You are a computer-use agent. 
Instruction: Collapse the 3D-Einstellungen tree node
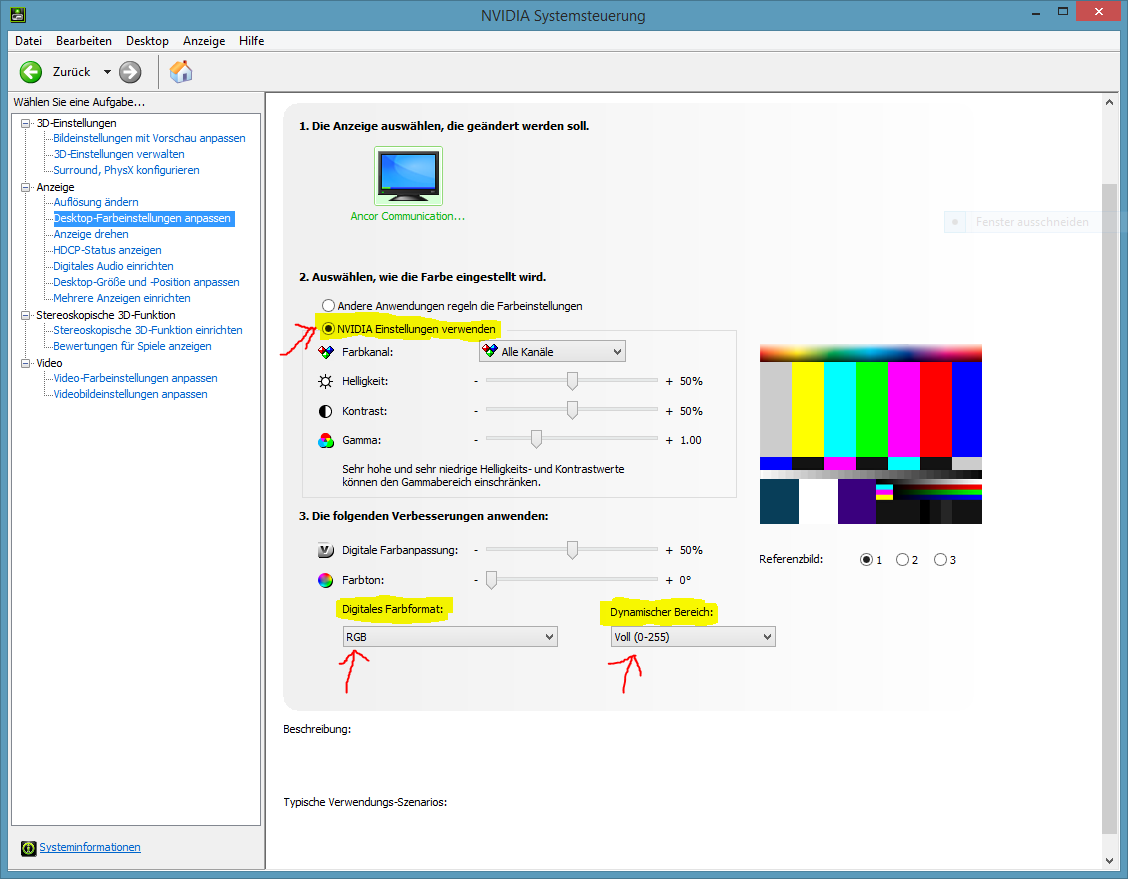(26, 123)
